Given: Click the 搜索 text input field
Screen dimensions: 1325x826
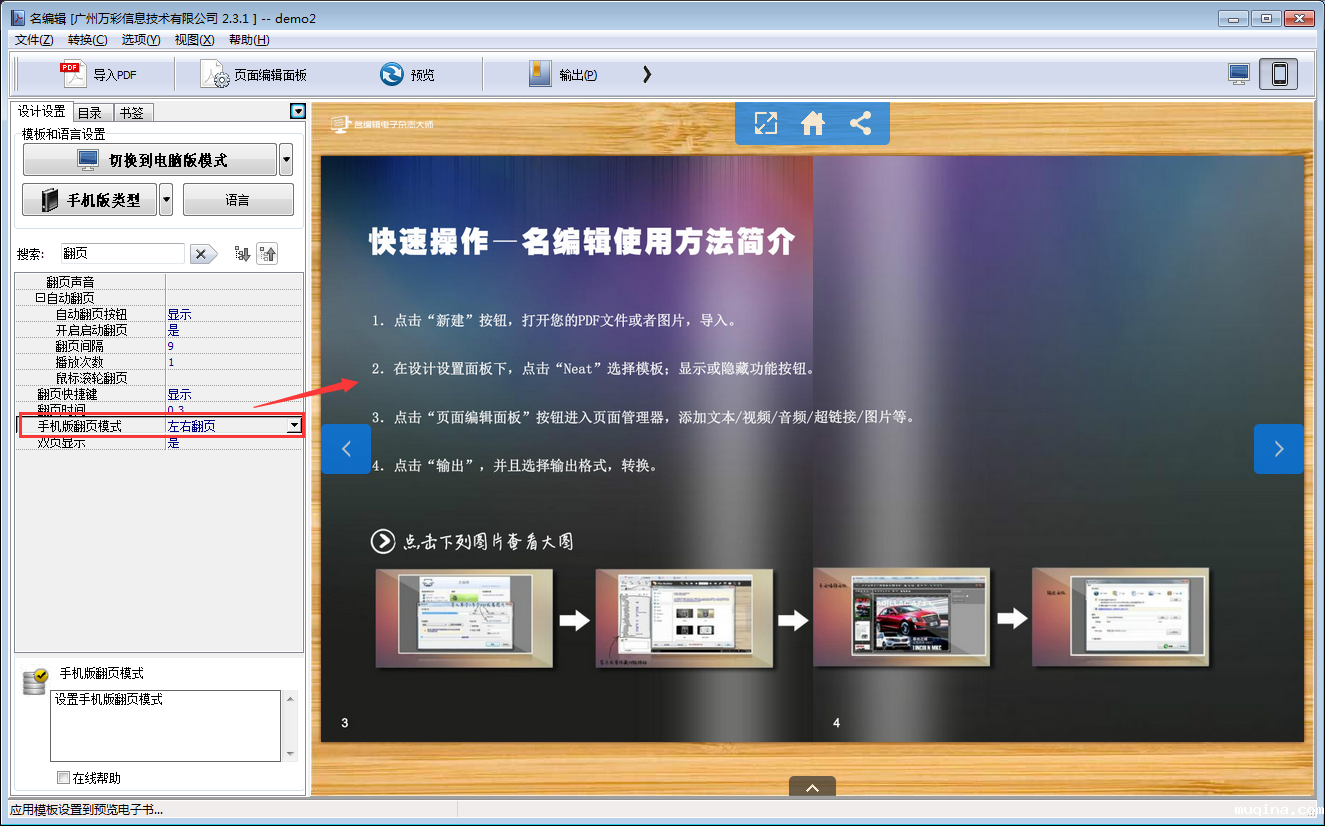Looking at the screenshot, I should pos(122,254).
